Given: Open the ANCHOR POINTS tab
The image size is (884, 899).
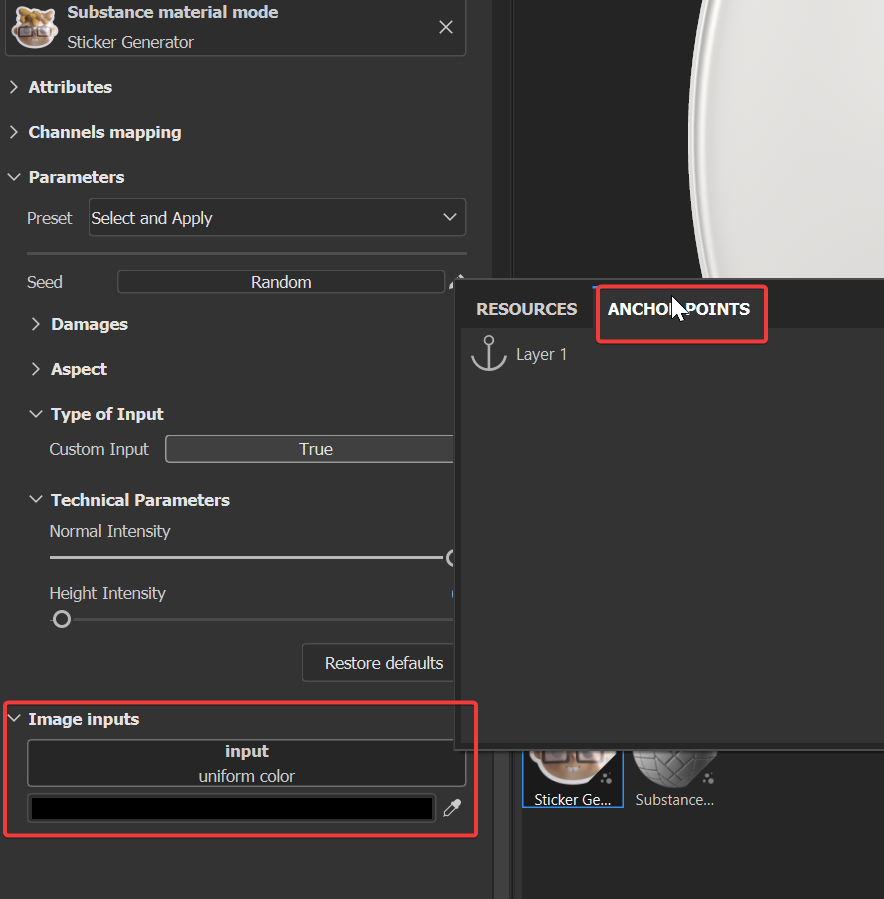Looking at the screenshot, I should [681, 309].
